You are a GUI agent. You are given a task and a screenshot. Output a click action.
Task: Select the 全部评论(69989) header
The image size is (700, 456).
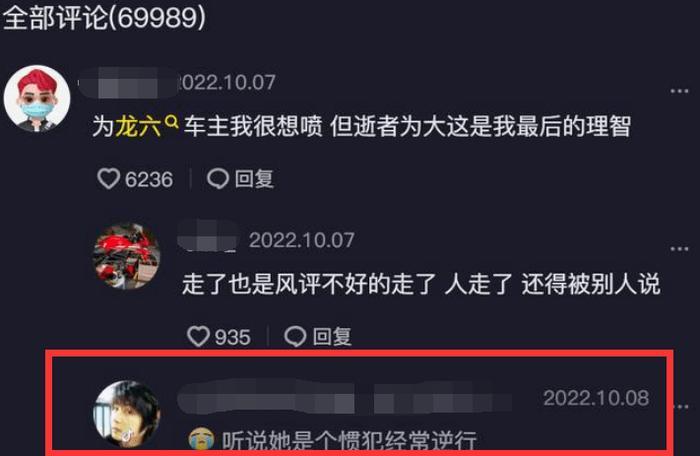[104, 18]
